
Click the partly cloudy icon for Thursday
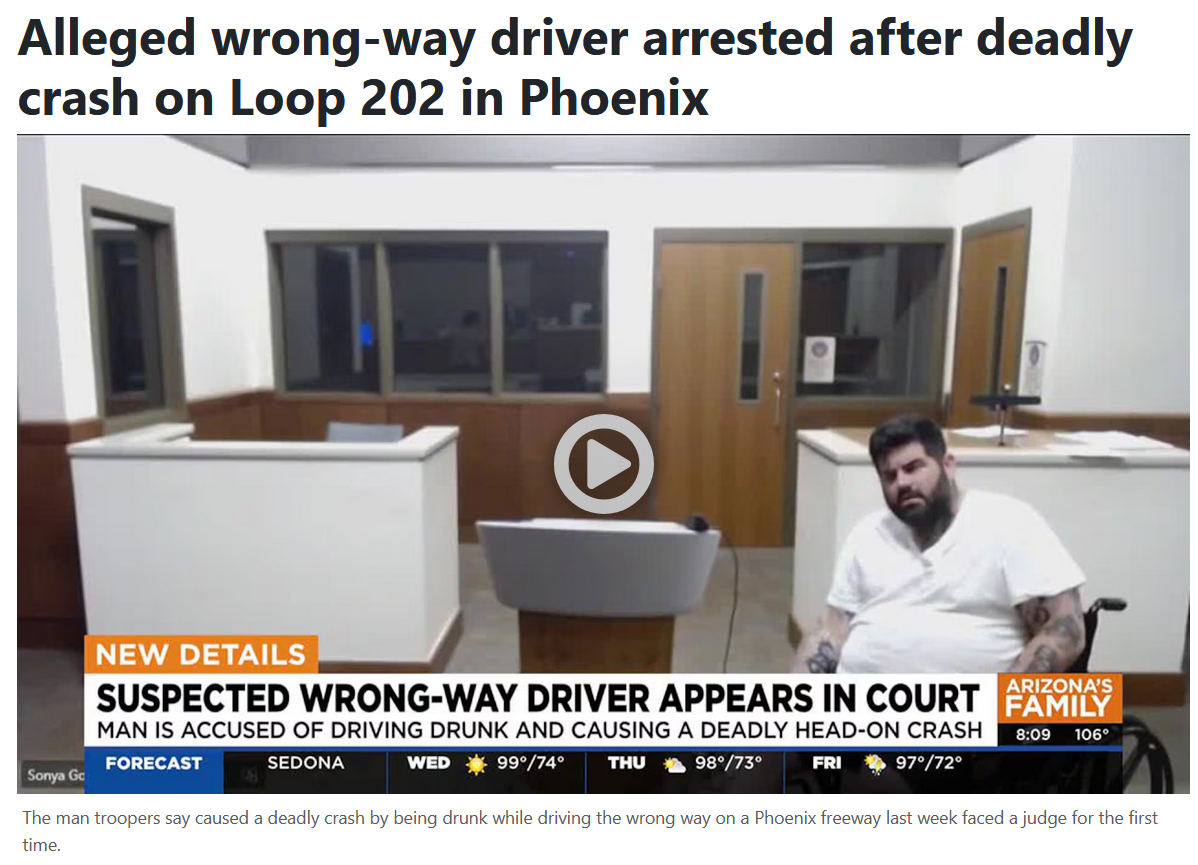674,764
